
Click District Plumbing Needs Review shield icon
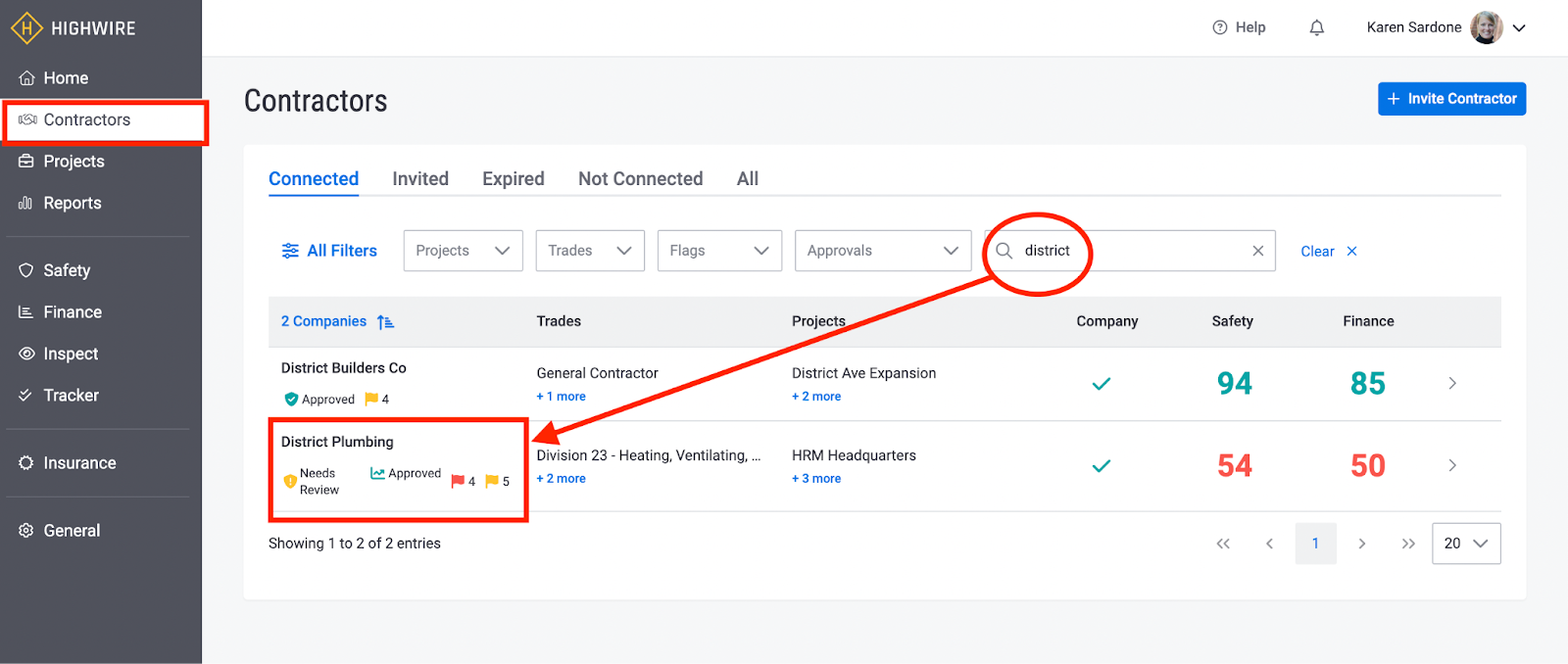(x=290, y=481)
